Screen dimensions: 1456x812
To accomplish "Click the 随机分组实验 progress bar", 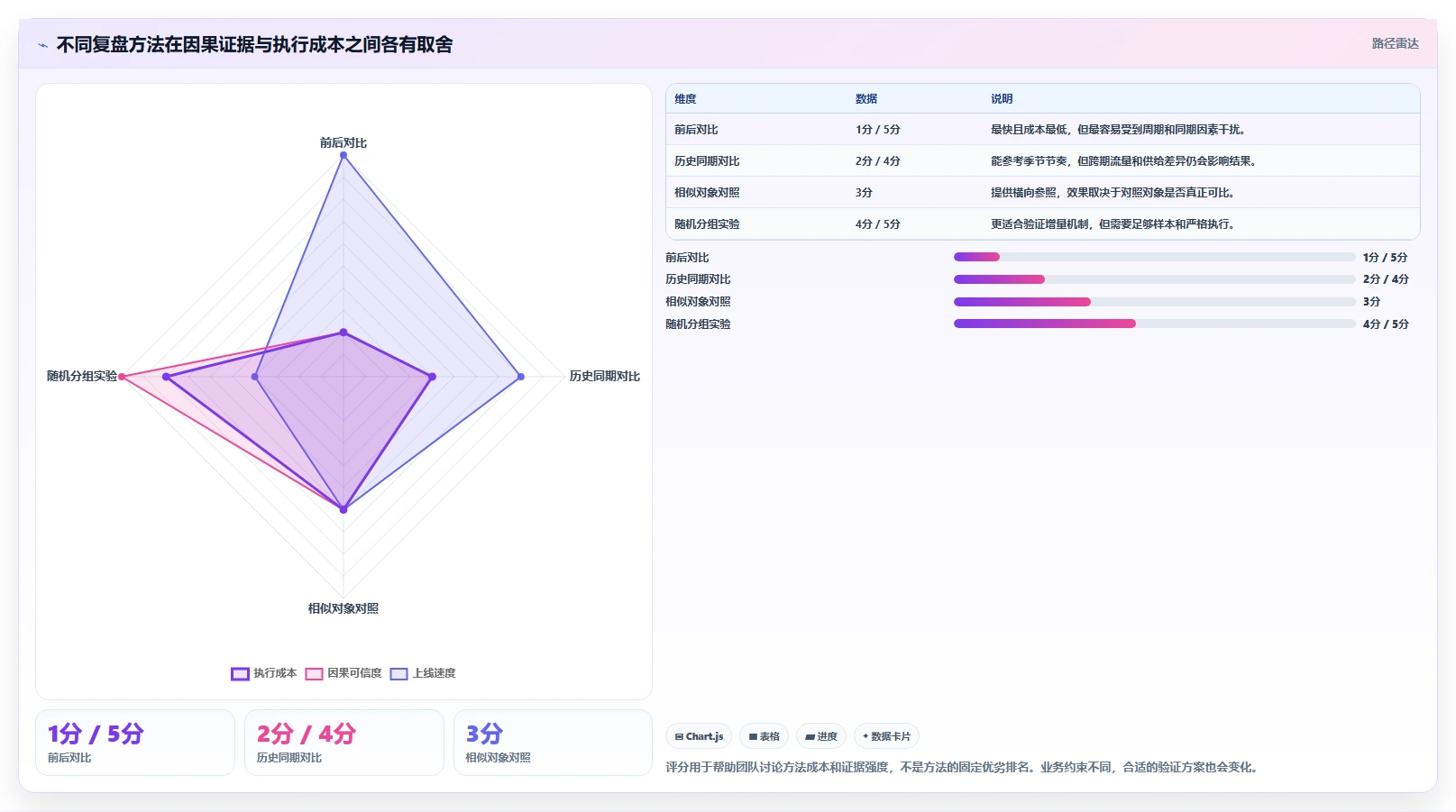I will pyautogui.click(x=1154, y=324).
